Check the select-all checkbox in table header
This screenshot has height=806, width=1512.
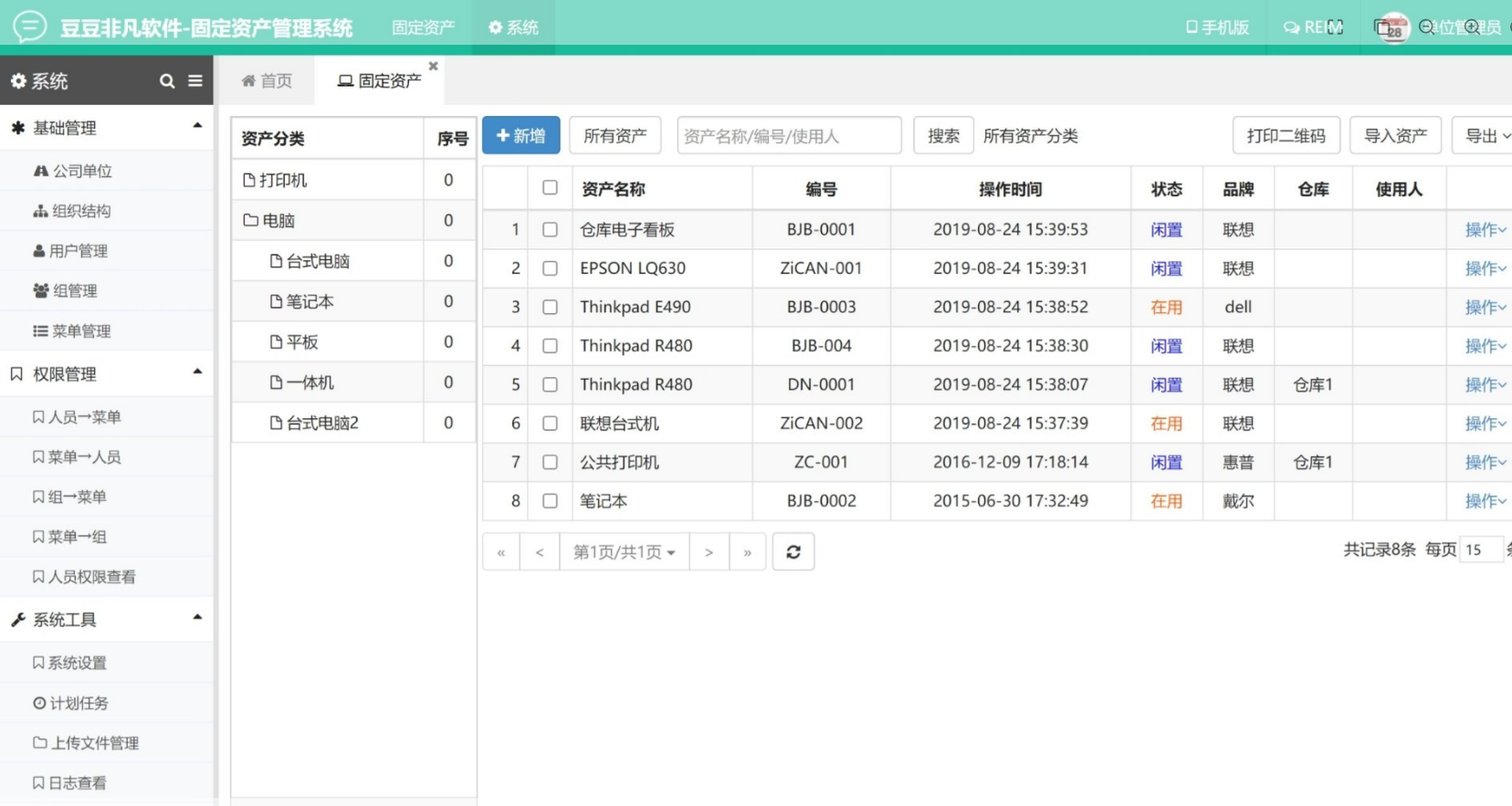point(550,188)
